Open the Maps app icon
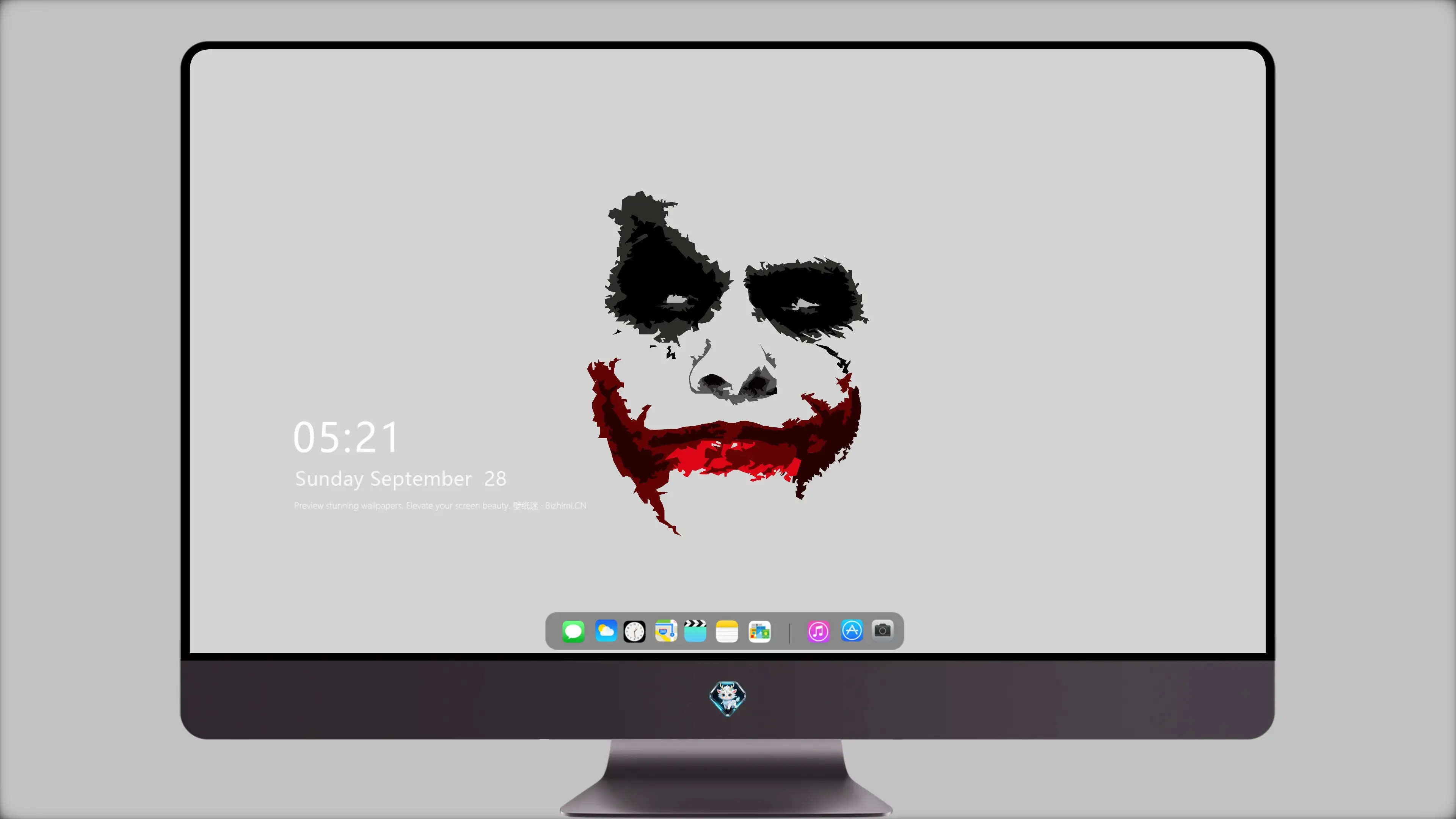Viewport: 1456px width, 819px height. coord(666,631)
